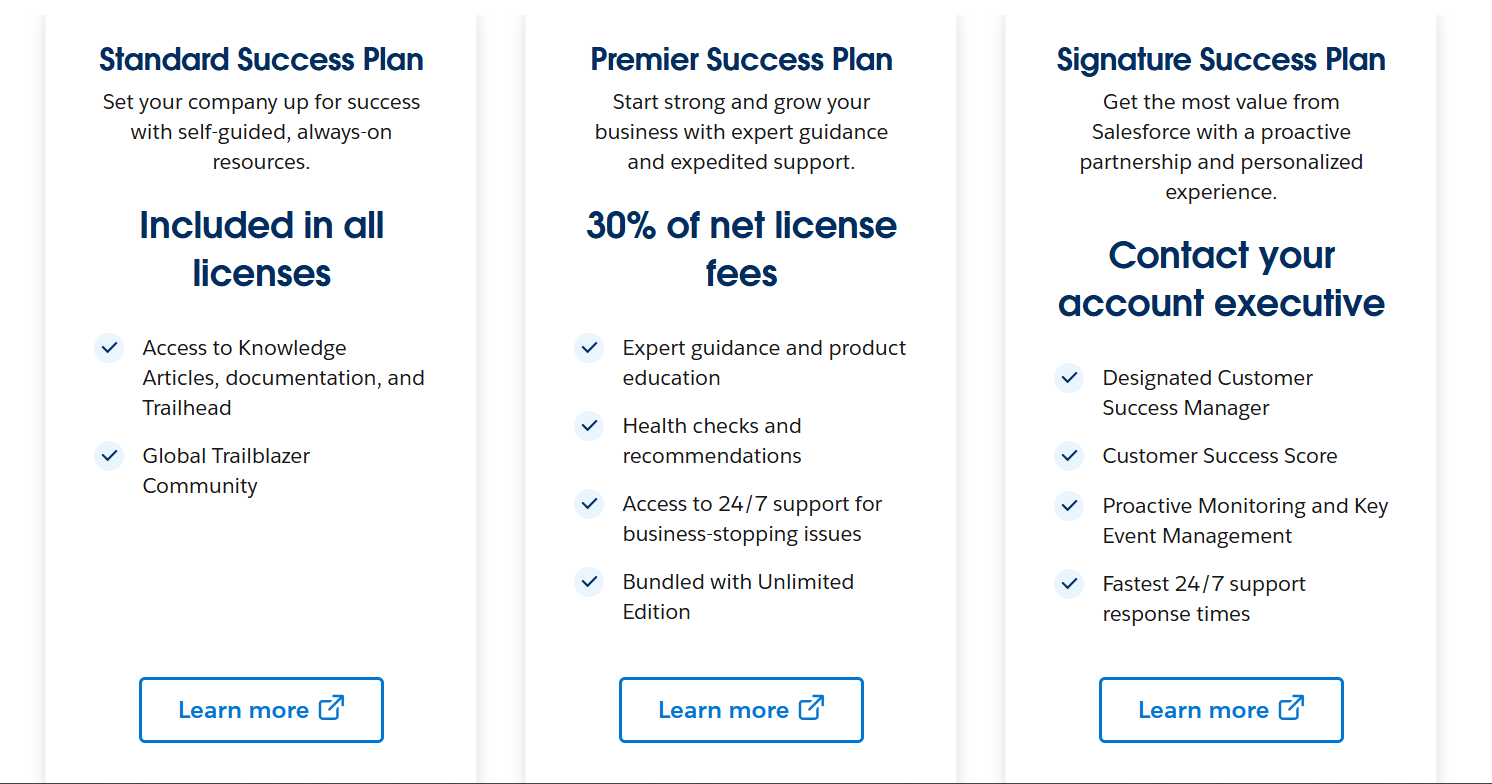
Task: Click the 30% of net license fees text
Action: (741, 249)
